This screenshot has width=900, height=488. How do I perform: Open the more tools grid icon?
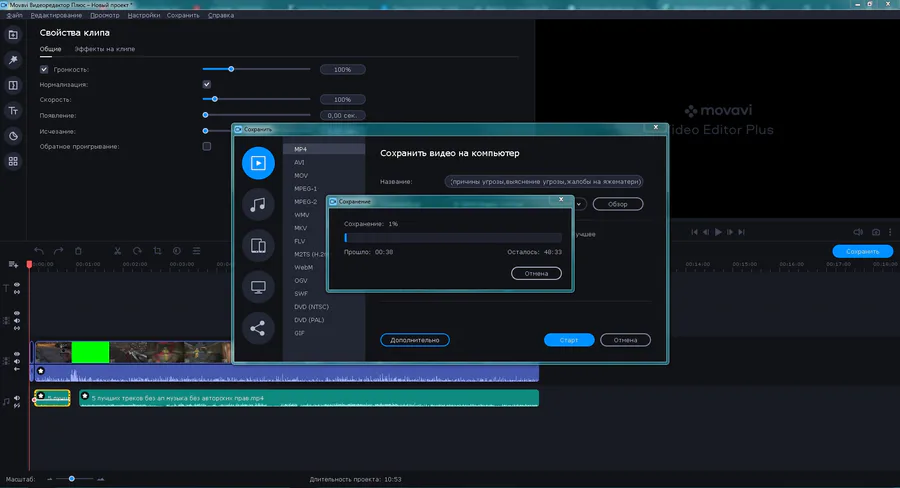[x=13, y=161]
